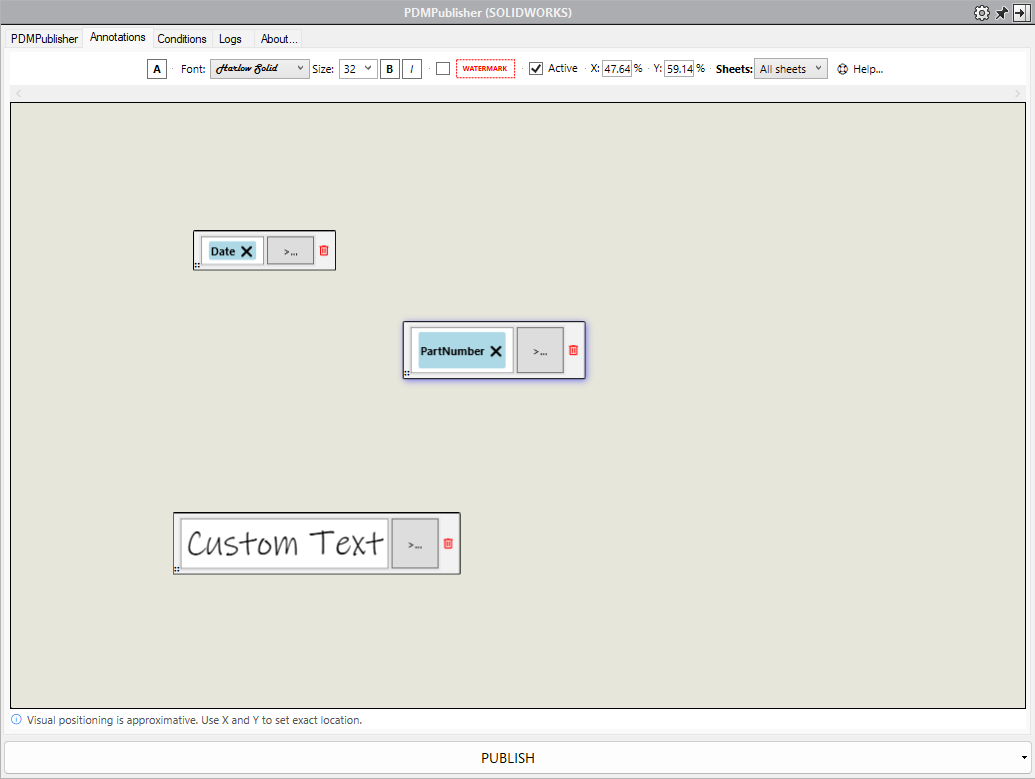Remove the PartNumber token with its X
The image size is (1035, 779).
coord(496,350)
